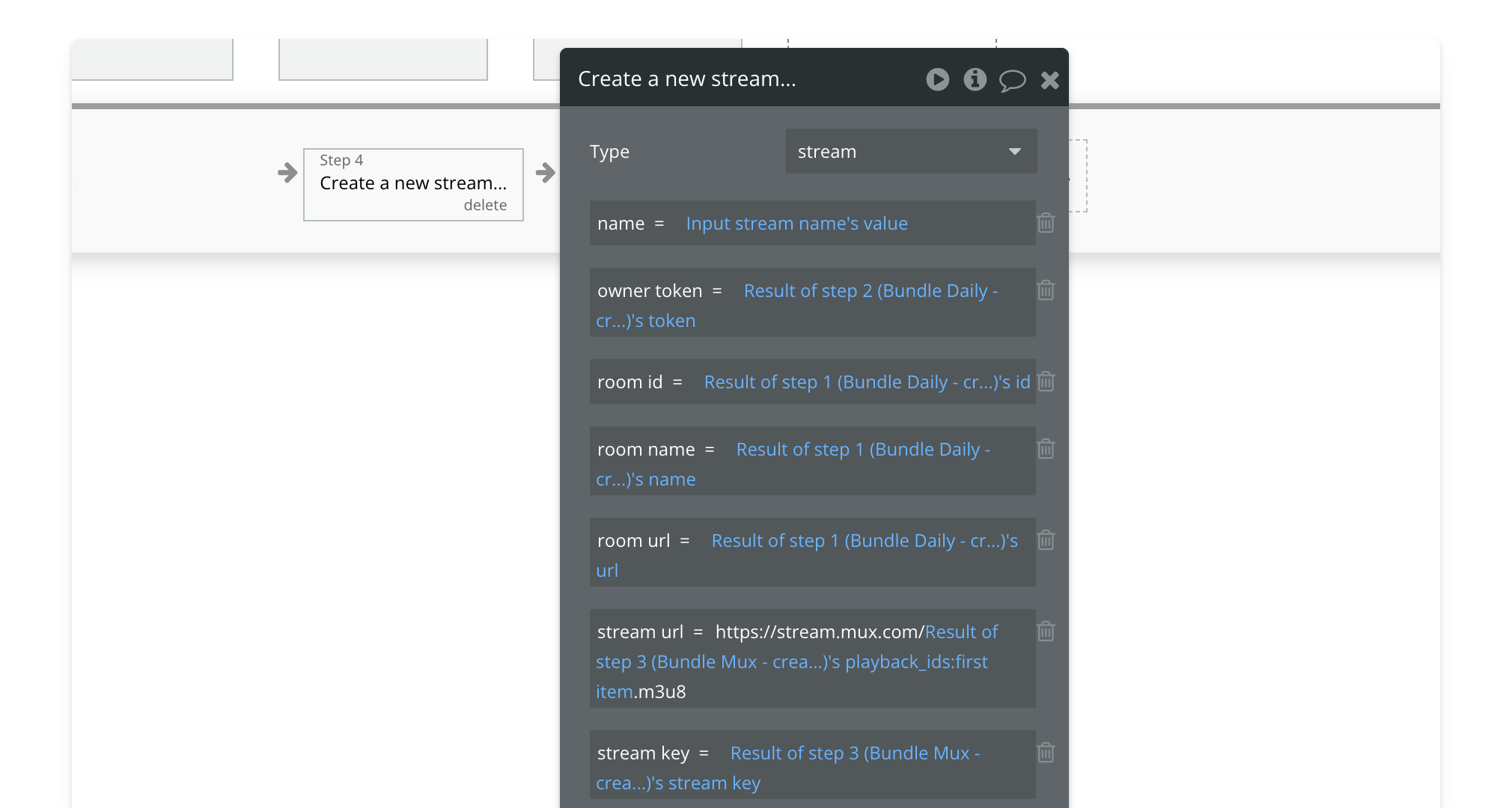The height and width of the screenshot is (808, 1512).
Task: Click the comment bubble icon
Action: [x=1012, y=80]
